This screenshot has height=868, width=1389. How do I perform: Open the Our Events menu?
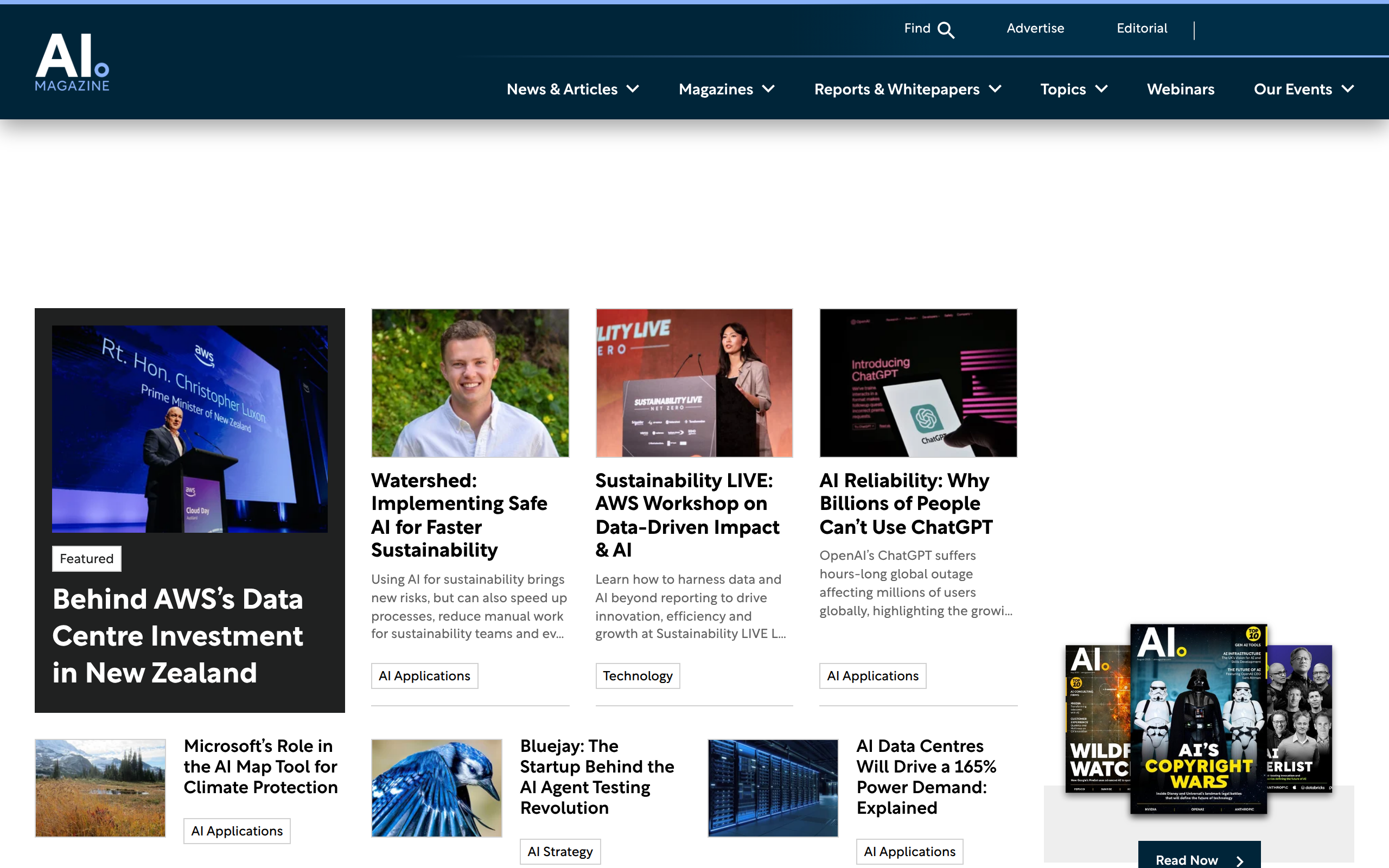tap(1292, 89)
